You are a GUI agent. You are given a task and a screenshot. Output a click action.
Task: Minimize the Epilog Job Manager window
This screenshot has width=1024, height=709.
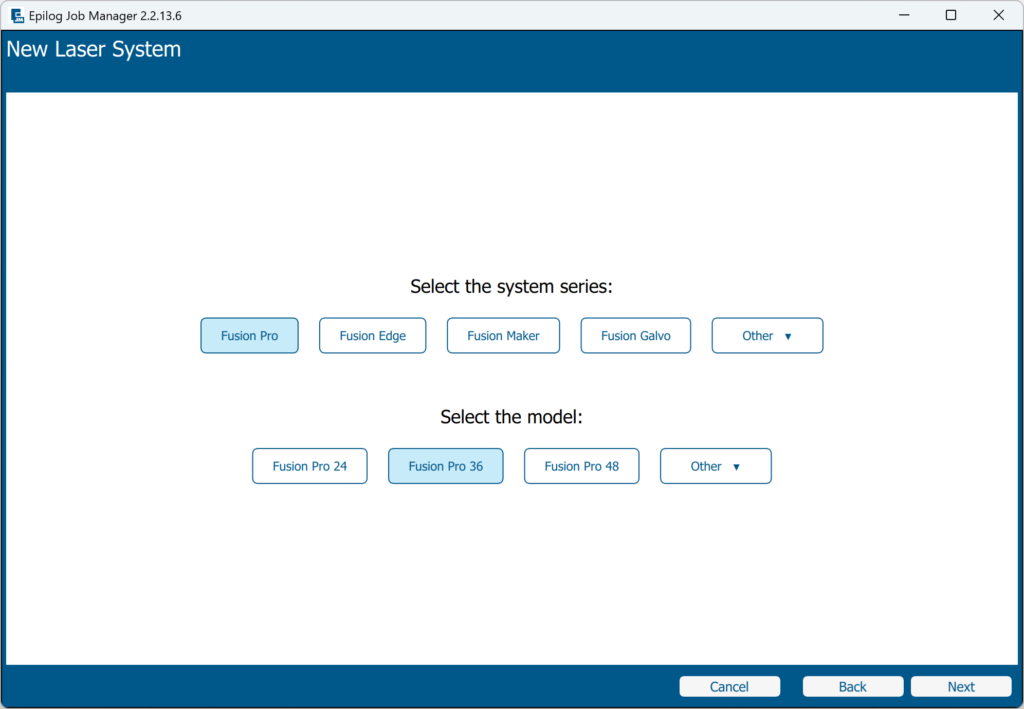click(x=904, y=15)
